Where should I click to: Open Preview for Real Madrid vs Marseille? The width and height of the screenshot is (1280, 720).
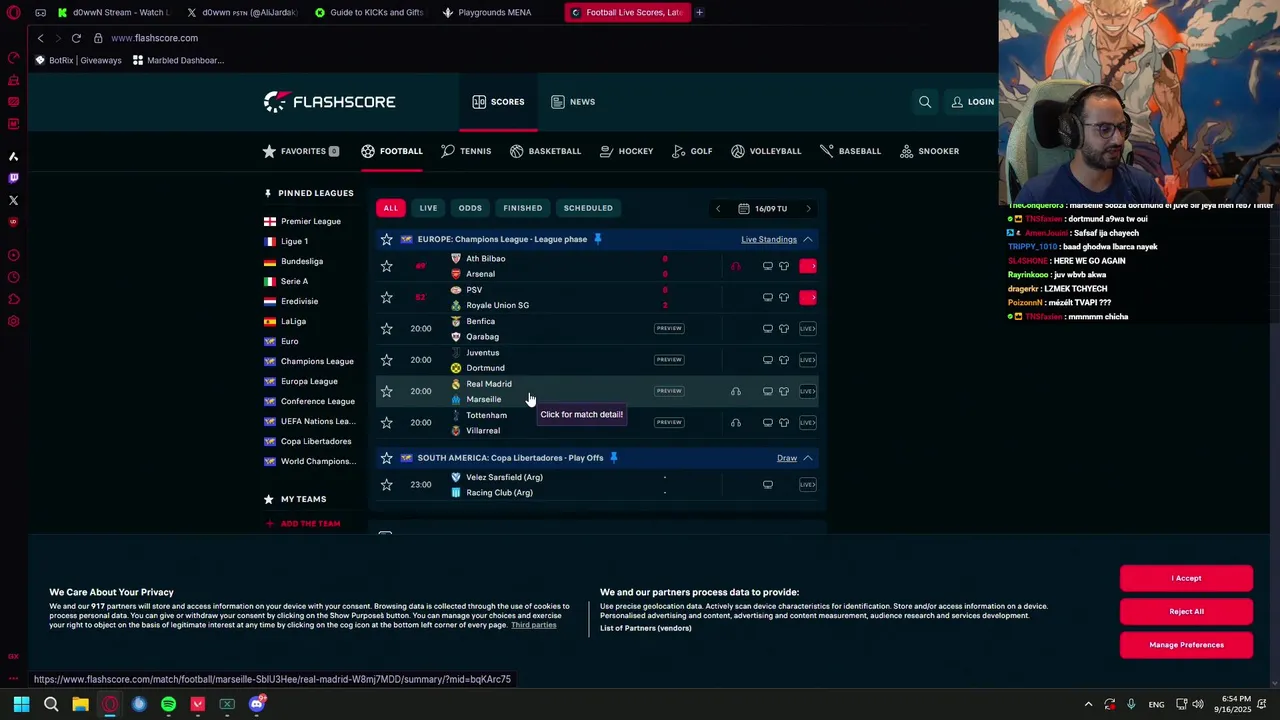[669, 391]
